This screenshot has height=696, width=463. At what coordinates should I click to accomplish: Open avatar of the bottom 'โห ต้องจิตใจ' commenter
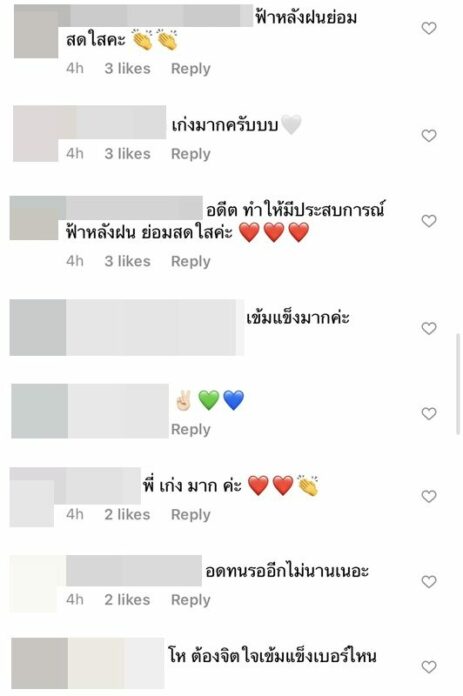point(40,664)
